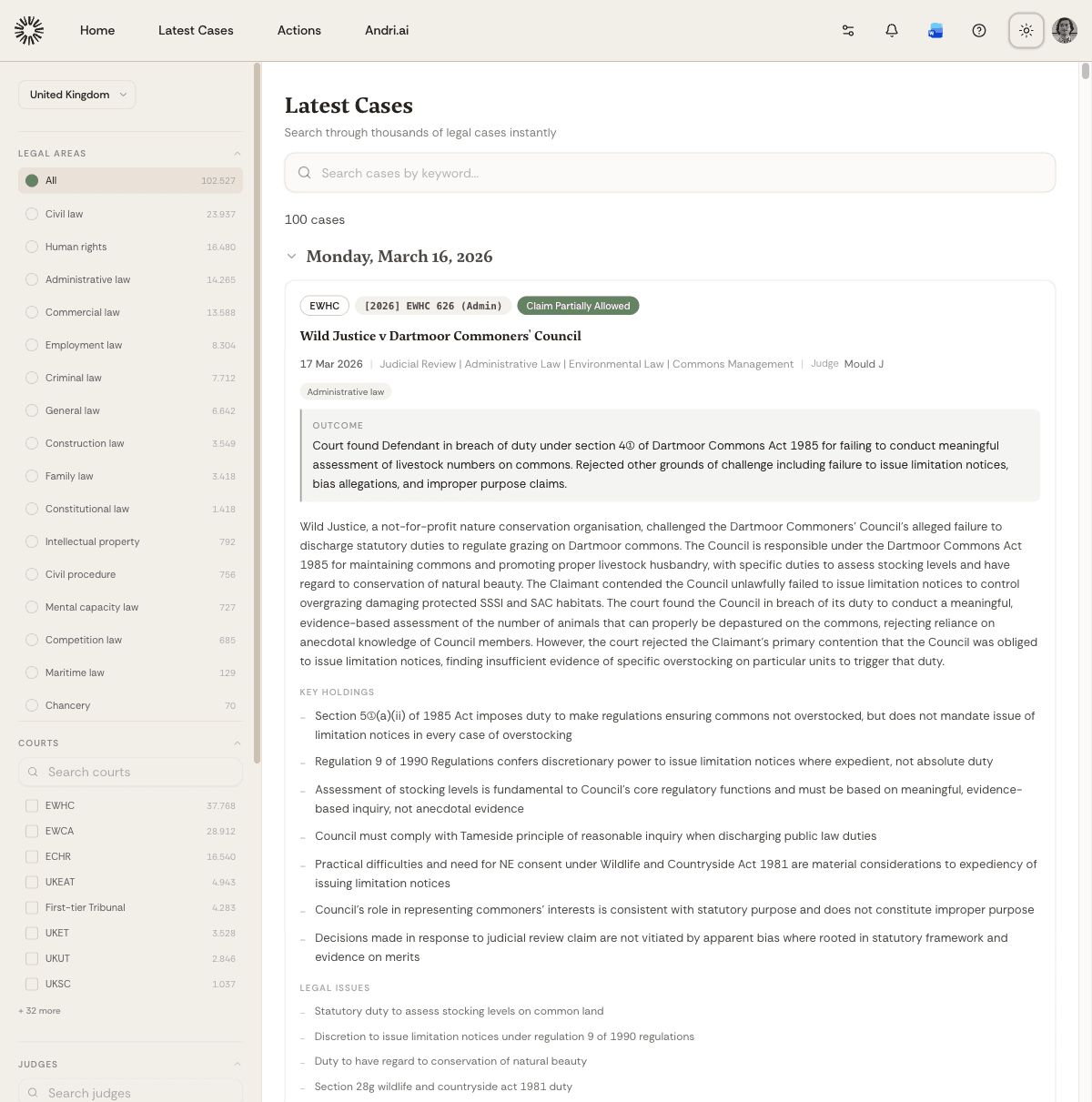The width and height of the screenshot is (1092, 1102).
Task: Select the Family law filter
Action: (x=130, y=476)
